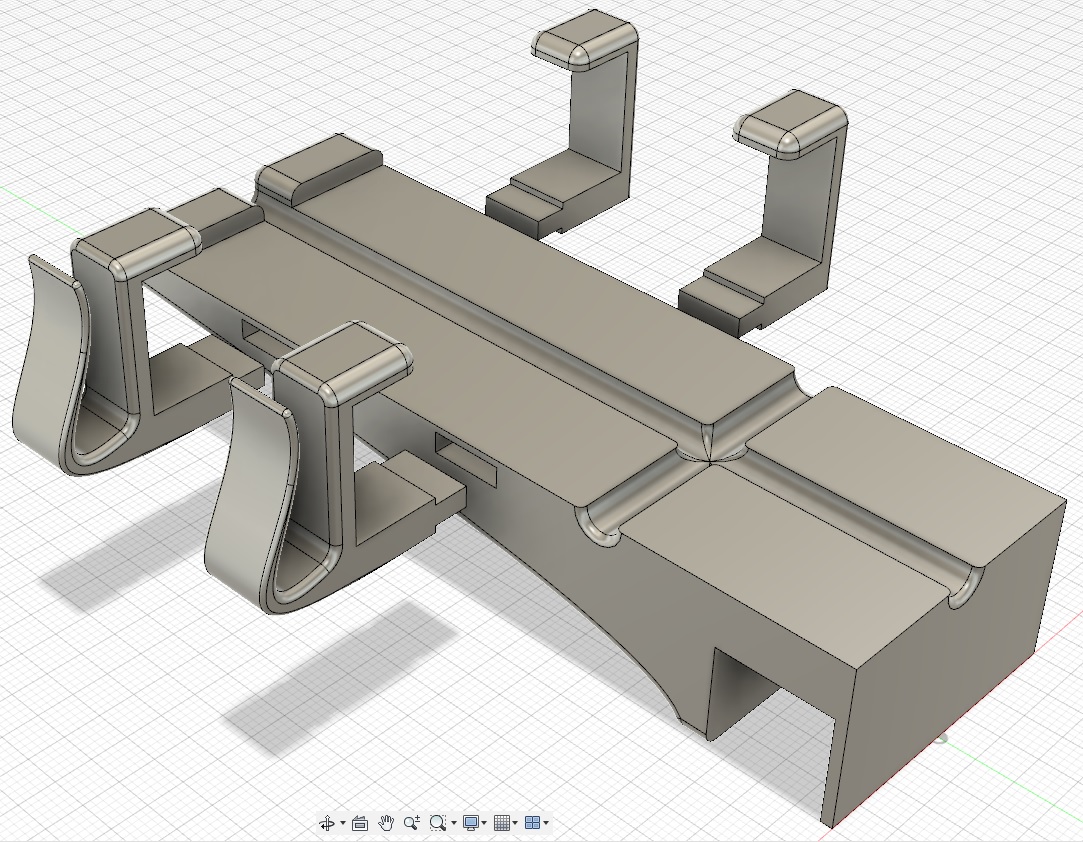Open the Grid and Snaps dropdown arrow
1083x842 pixels.
tap(515, 823)
